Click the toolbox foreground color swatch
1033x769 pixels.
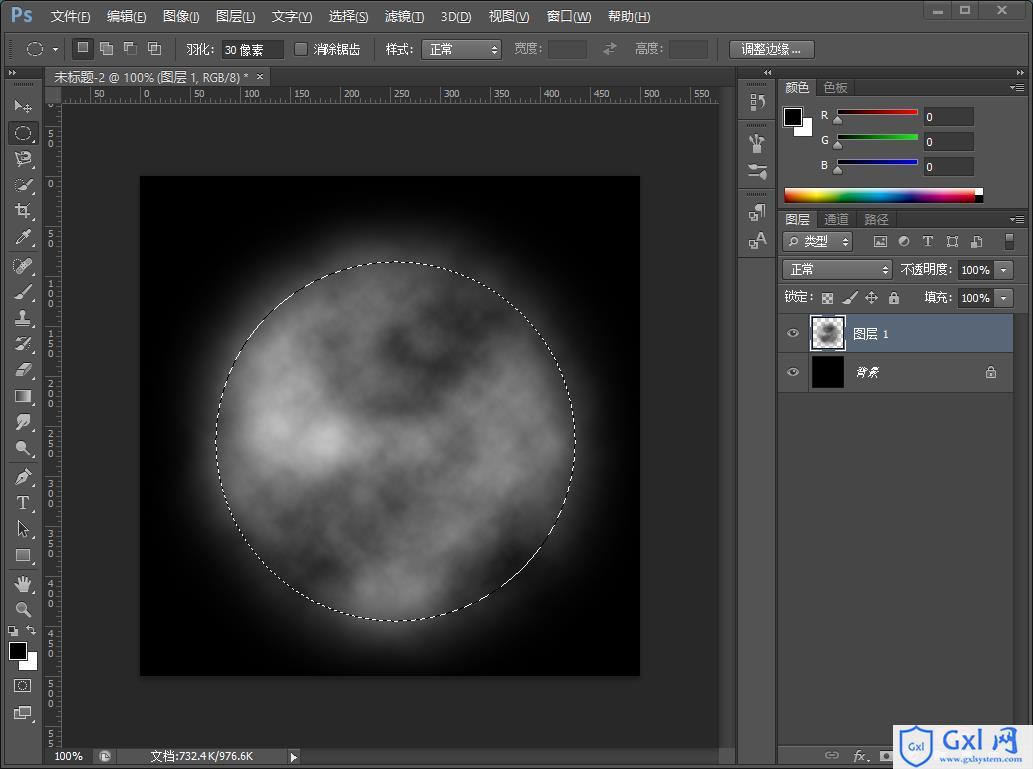pos(18,651)
